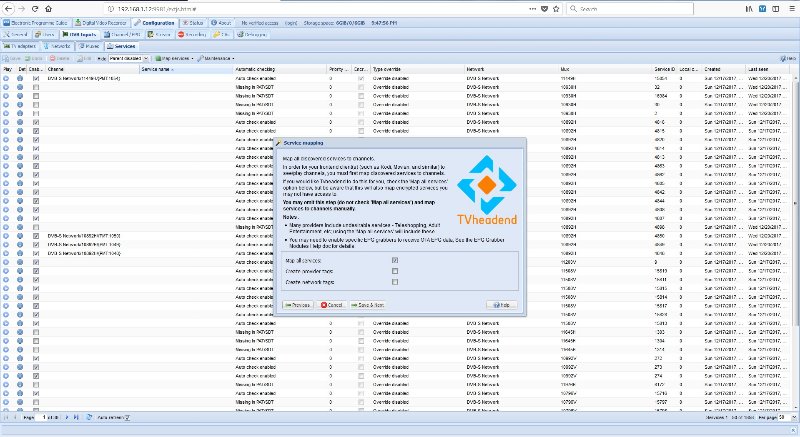Open the browser library icon
800x437 pixels.
click(x=749, y=9)
